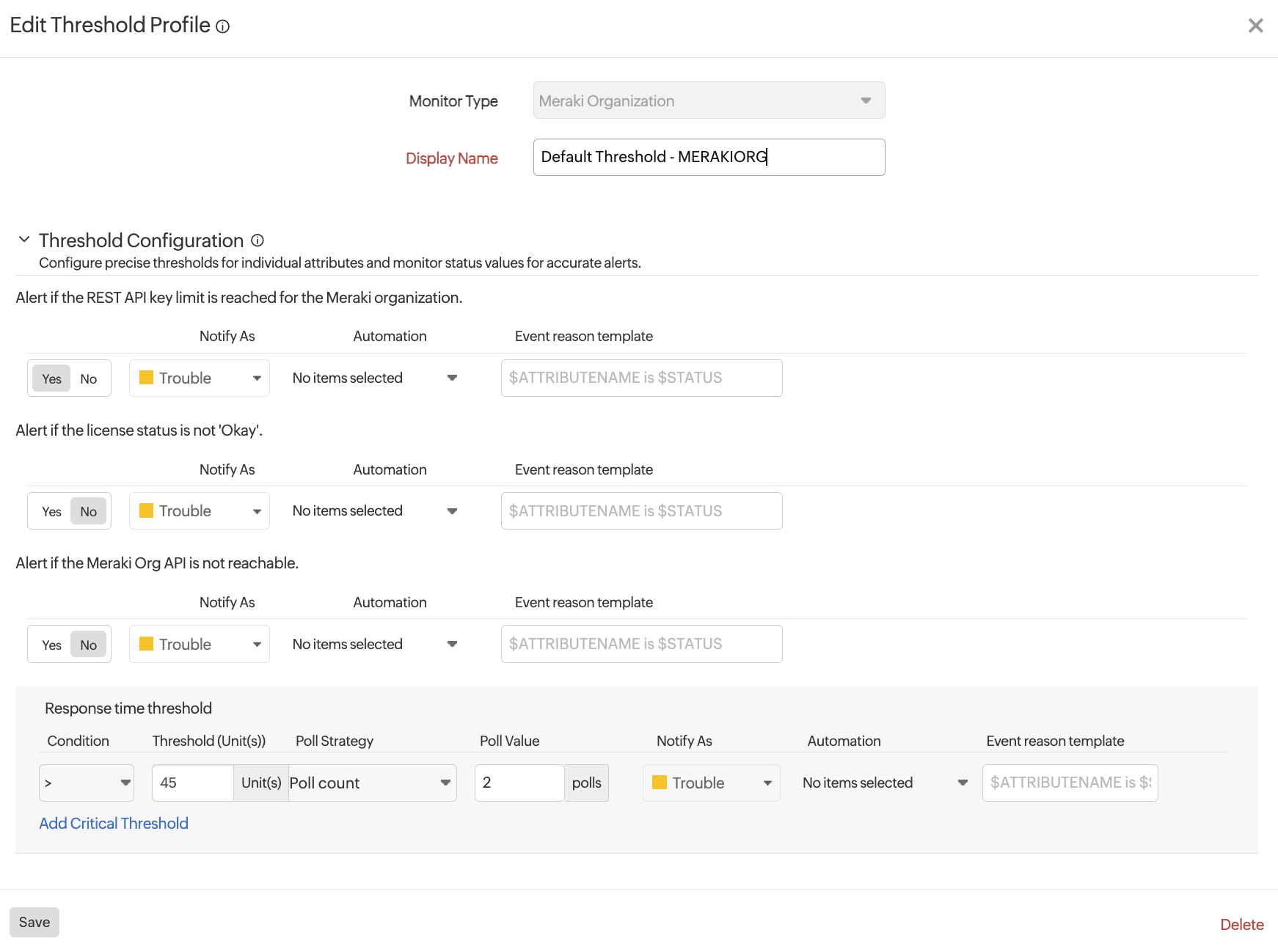1278x952 pixels.
Task: Click the Poll Value field showing 2
Action: click(519, 783)
